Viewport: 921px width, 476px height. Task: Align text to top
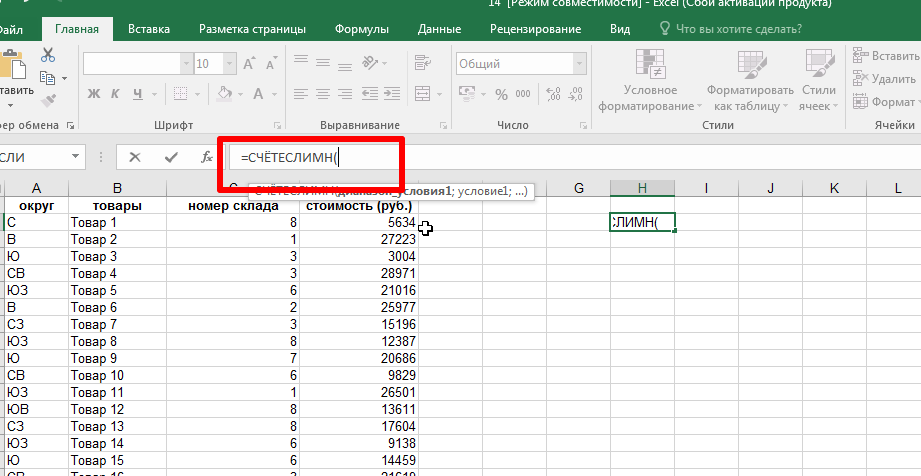301,61
